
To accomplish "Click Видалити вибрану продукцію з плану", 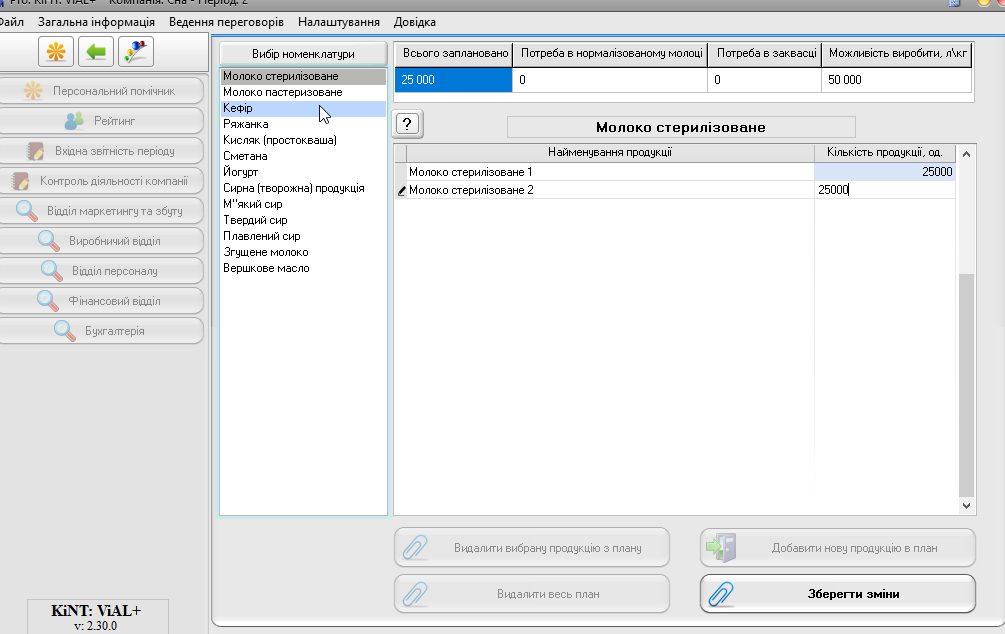I will (532, 547).
